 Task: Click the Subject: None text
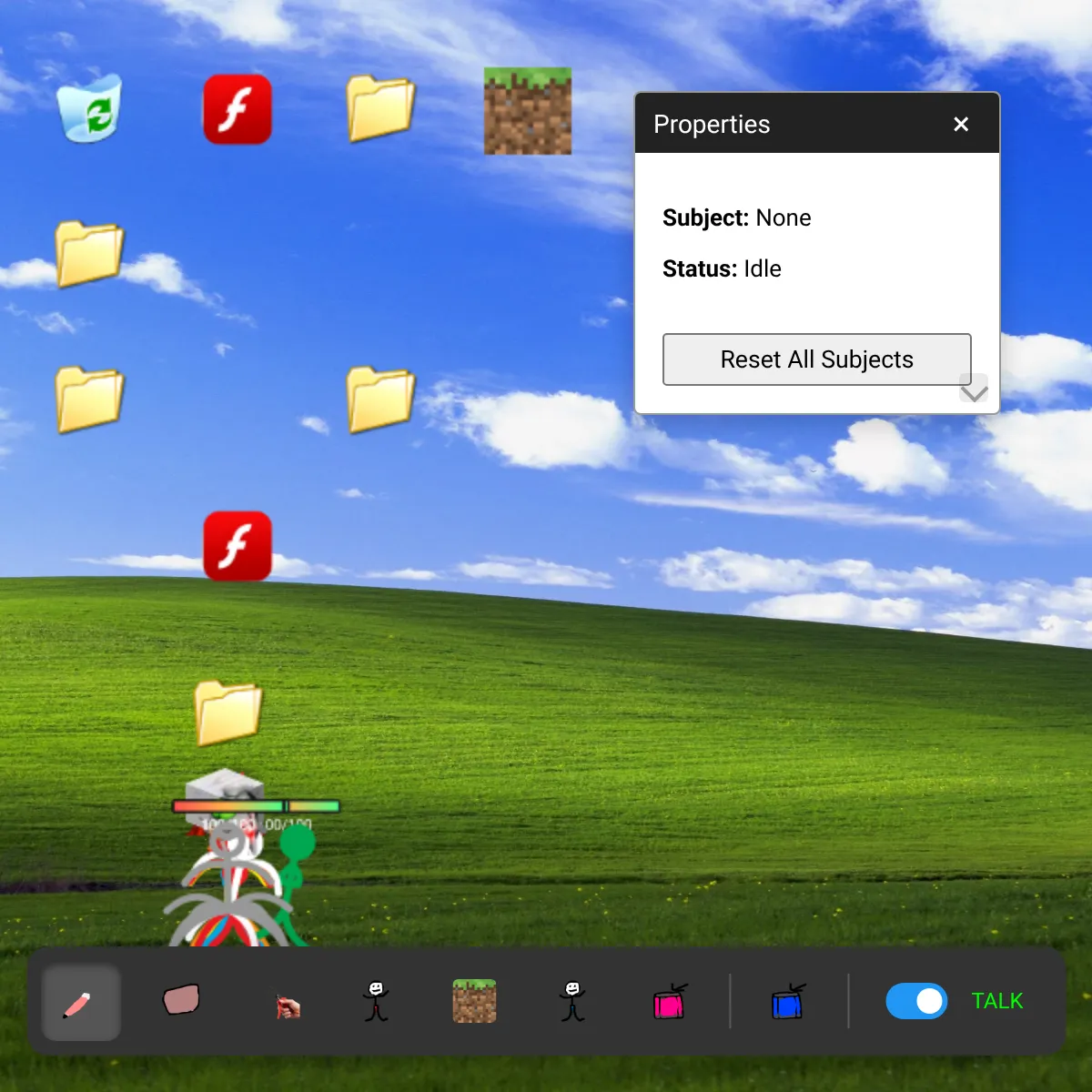coord(736,217)
